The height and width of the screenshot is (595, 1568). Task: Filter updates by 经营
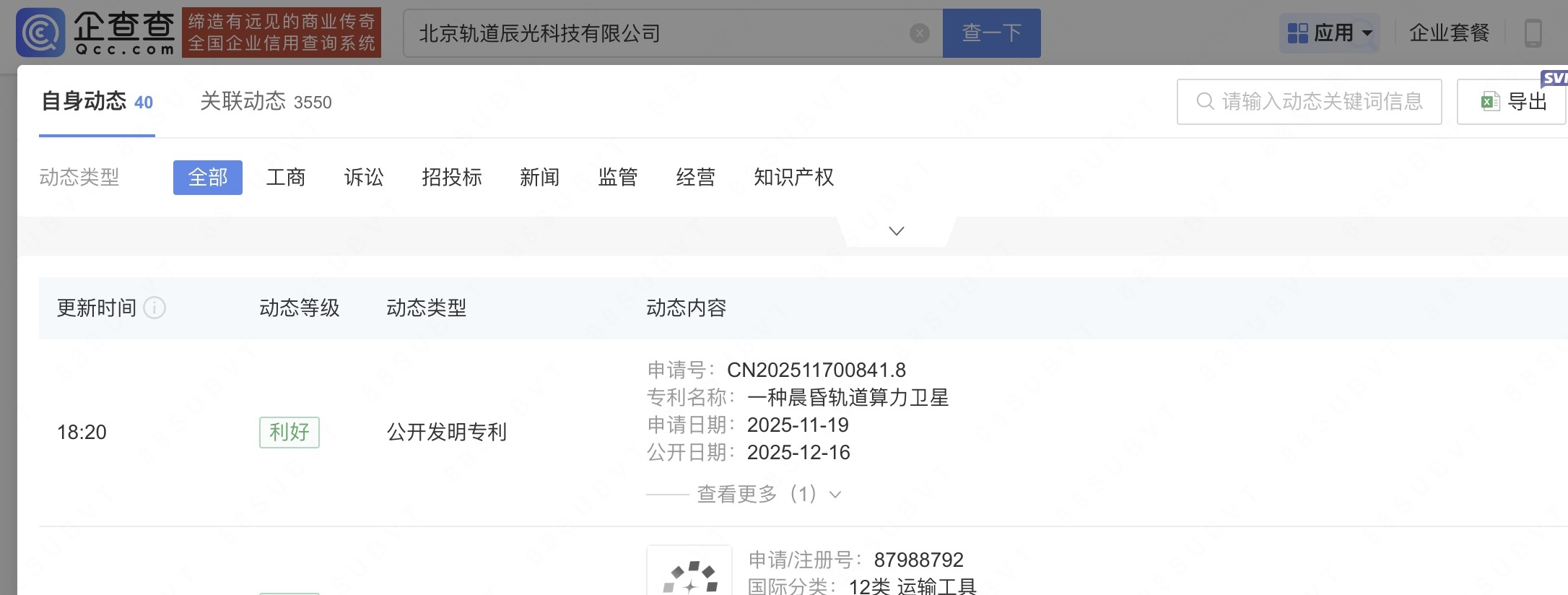(696, 178)
